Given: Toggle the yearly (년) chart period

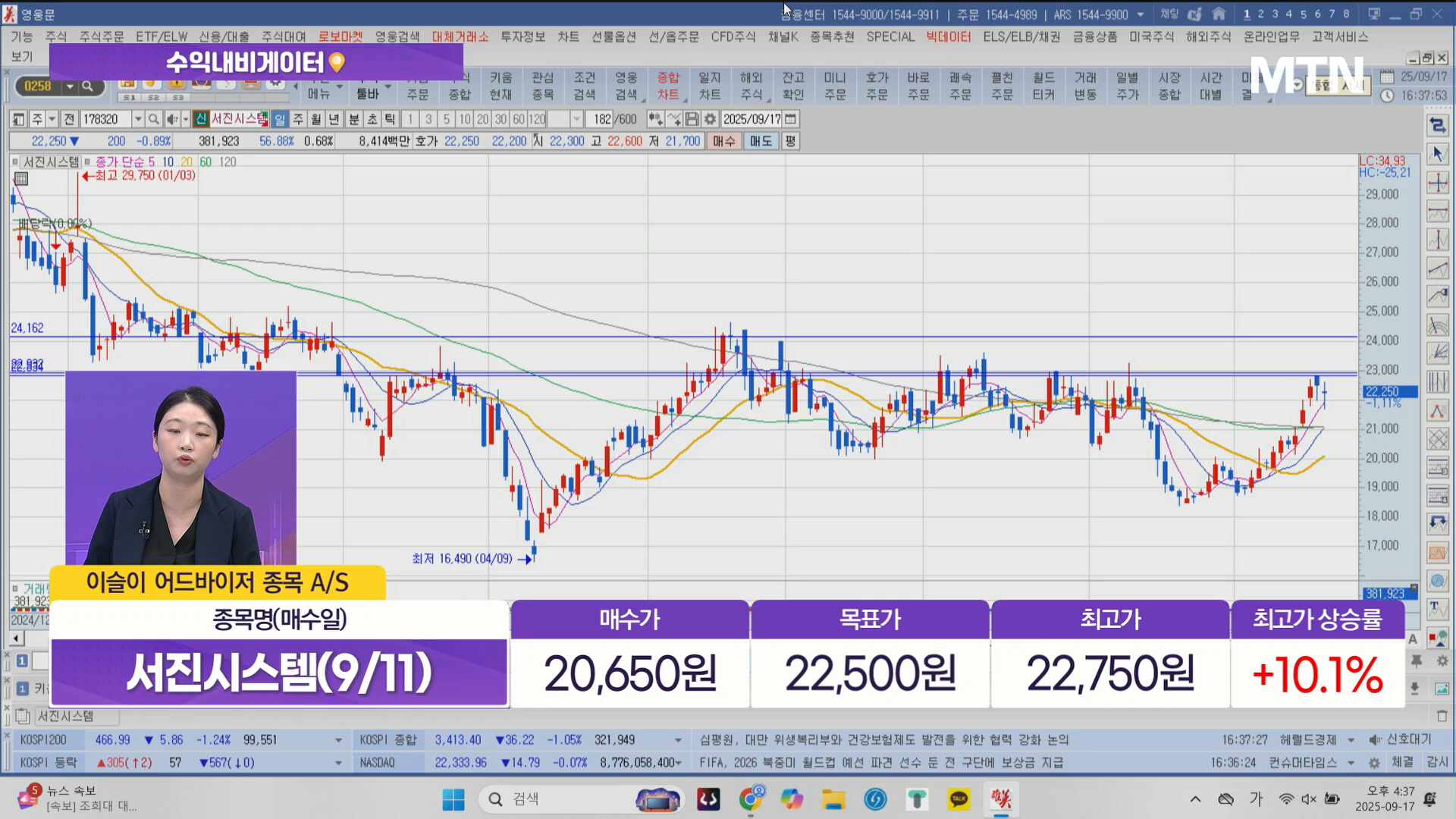Looking at the screenshot, I should click(x=334, y=119).
